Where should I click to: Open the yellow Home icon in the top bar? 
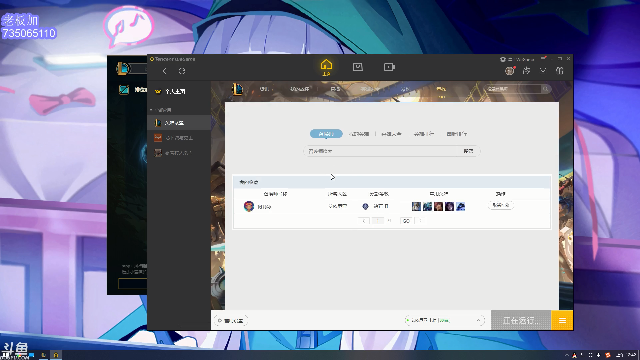[x=326, y=67]
